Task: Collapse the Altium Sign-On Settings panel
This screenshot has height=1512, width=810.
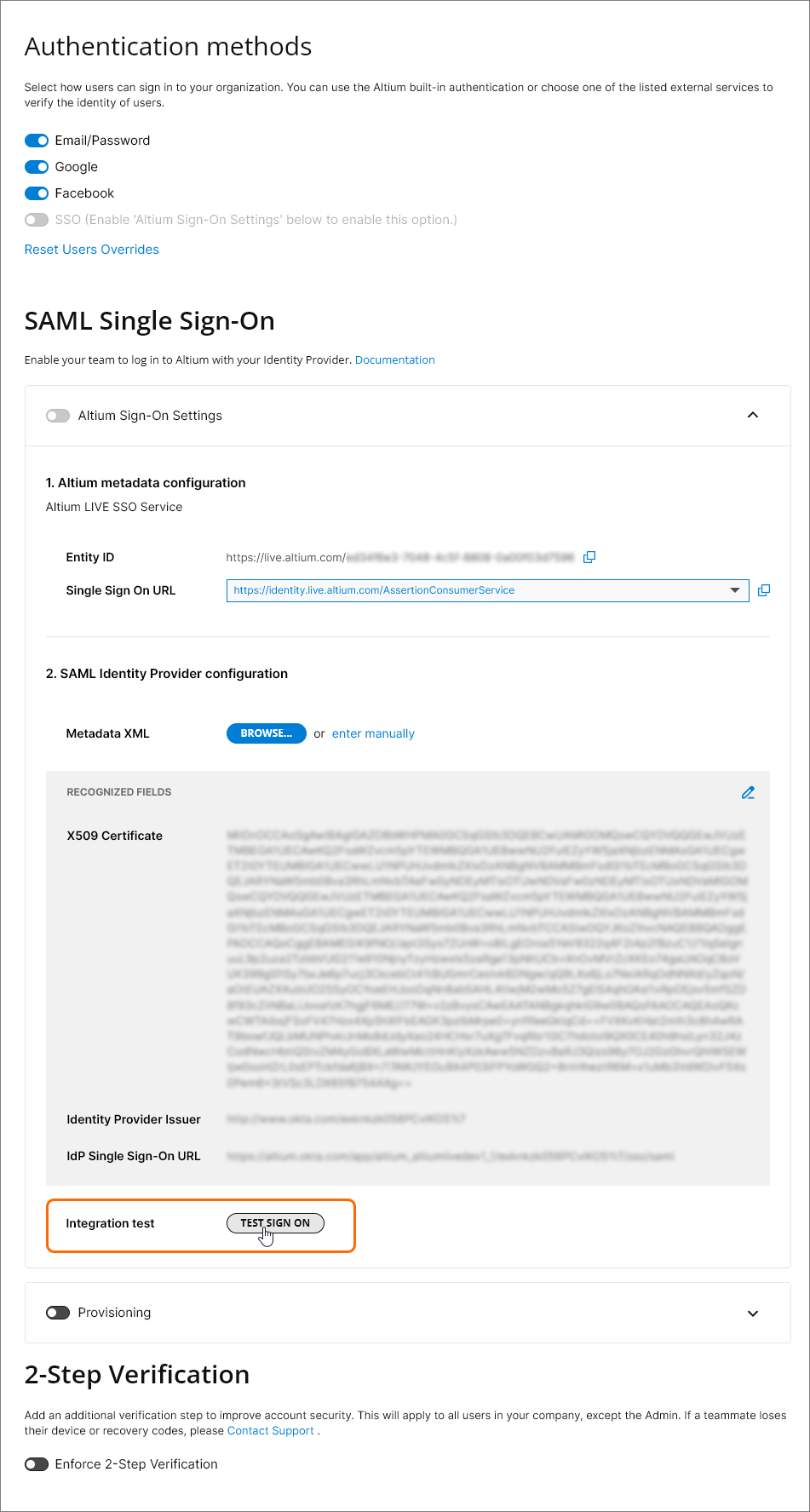Action: click(x=753, y=415)
